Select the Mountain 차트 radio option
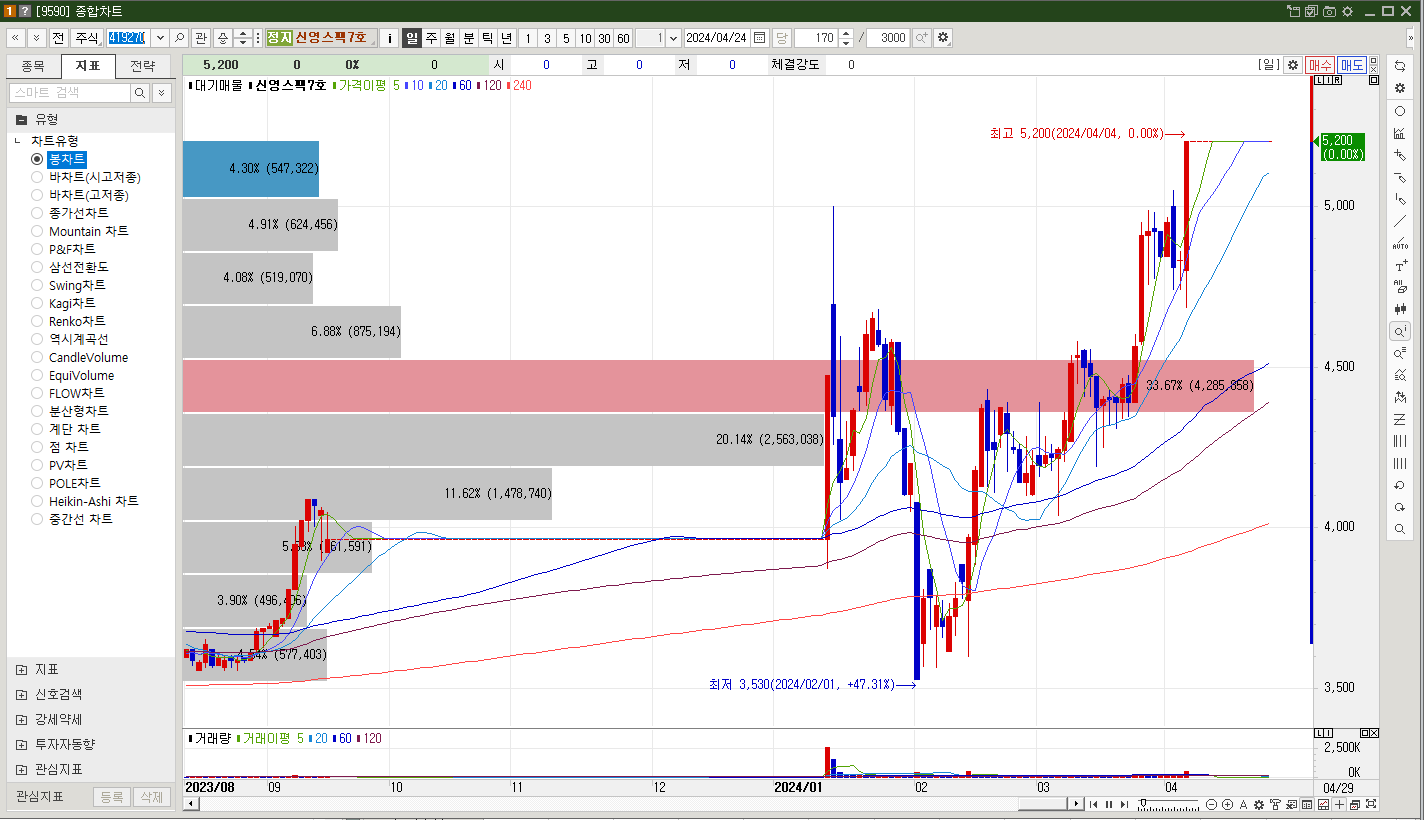Image resolution: width=1424 pixels, height=820 pixels. pos(37,231)
